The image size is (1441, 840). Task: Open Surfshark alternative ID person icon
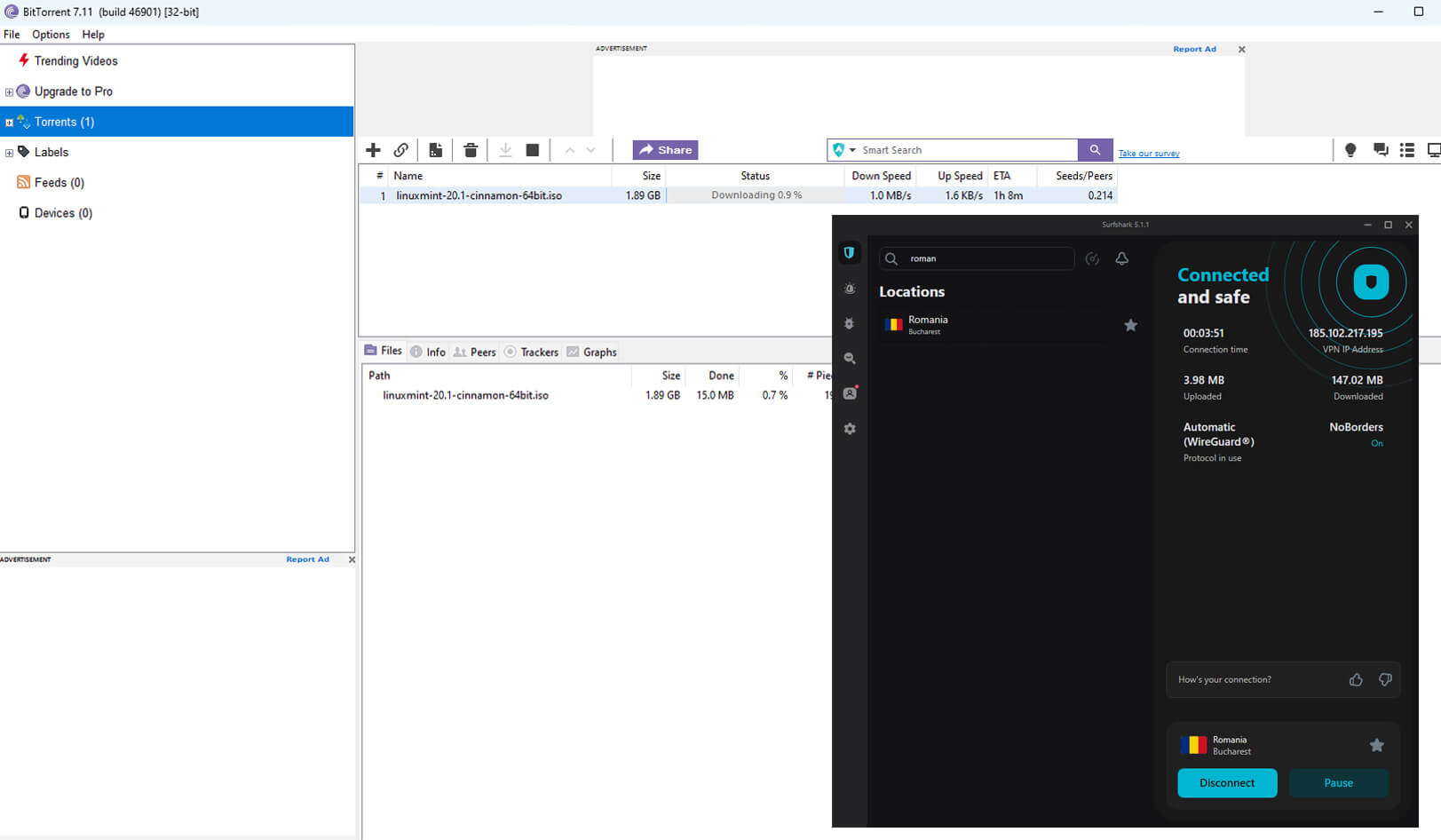(x=851, y=393)
